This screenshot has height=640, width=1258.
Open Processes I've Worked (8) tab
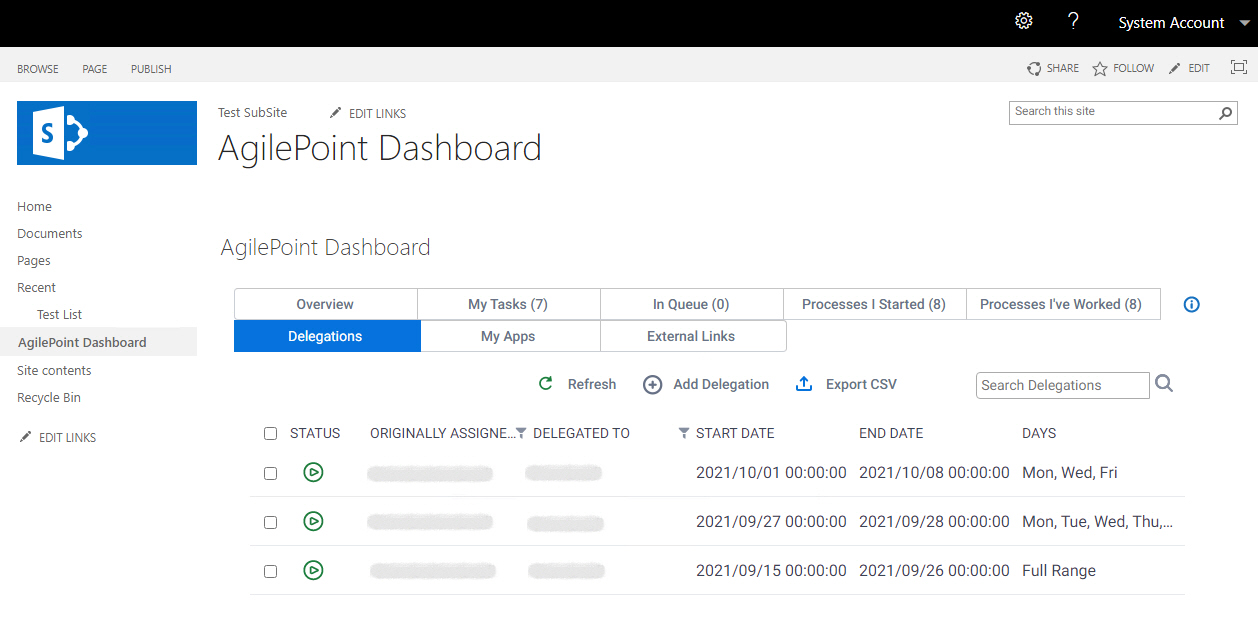pos(1061,304)
